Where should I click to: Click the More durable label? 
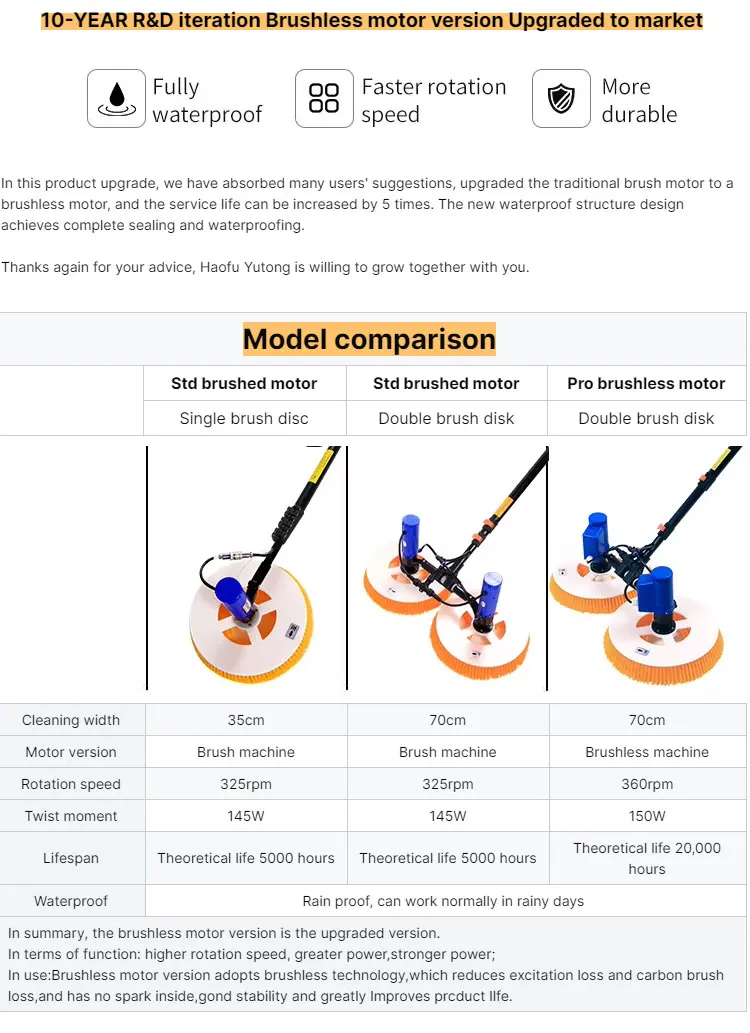[x=639, y=100]
